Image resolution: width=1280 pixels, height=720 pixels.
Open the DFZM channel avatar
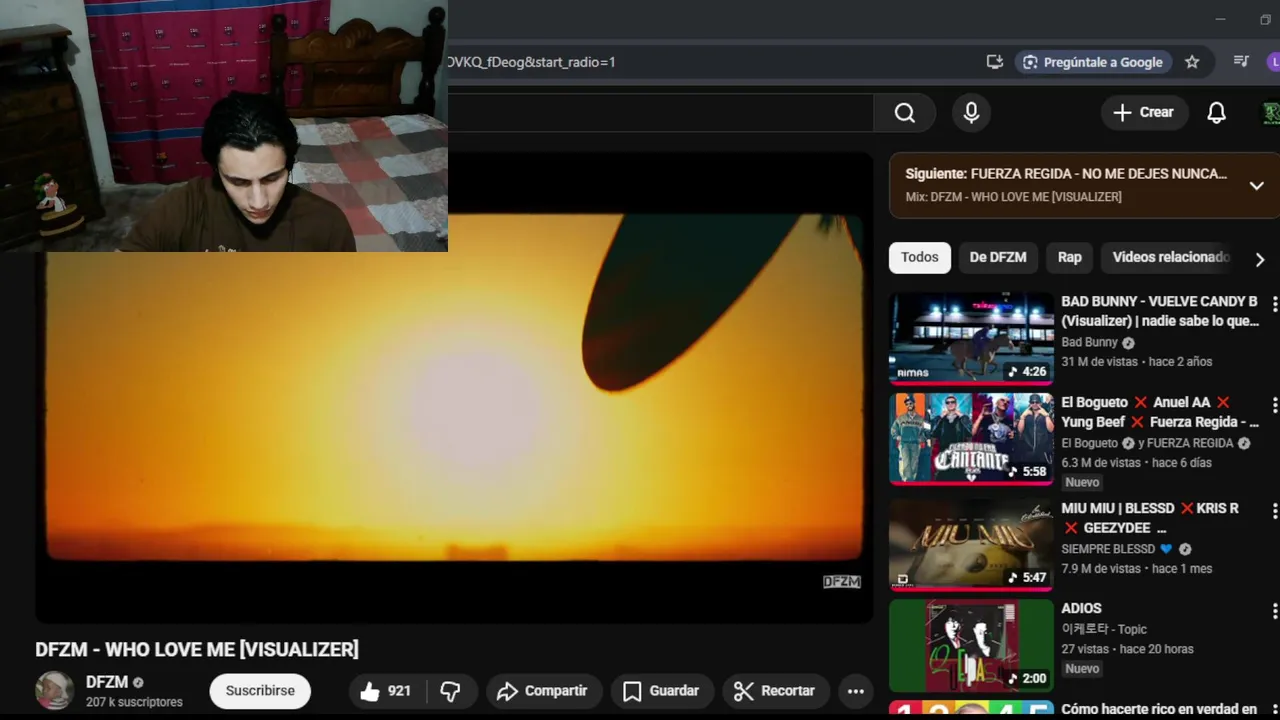54,691
